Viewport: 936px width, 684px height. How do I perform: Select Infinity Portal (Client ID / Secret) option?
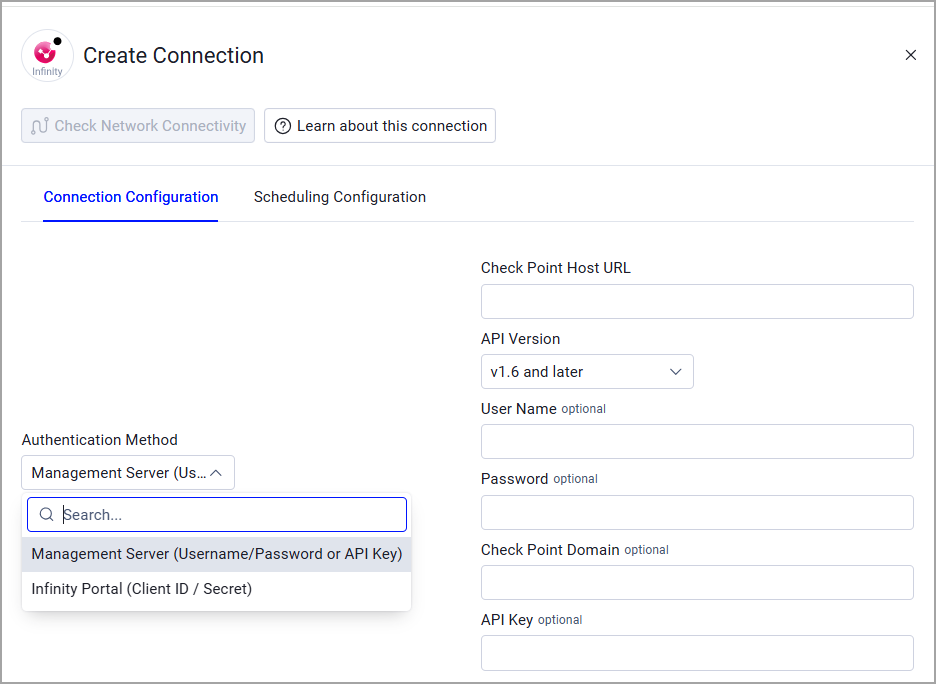coord(217,589)
